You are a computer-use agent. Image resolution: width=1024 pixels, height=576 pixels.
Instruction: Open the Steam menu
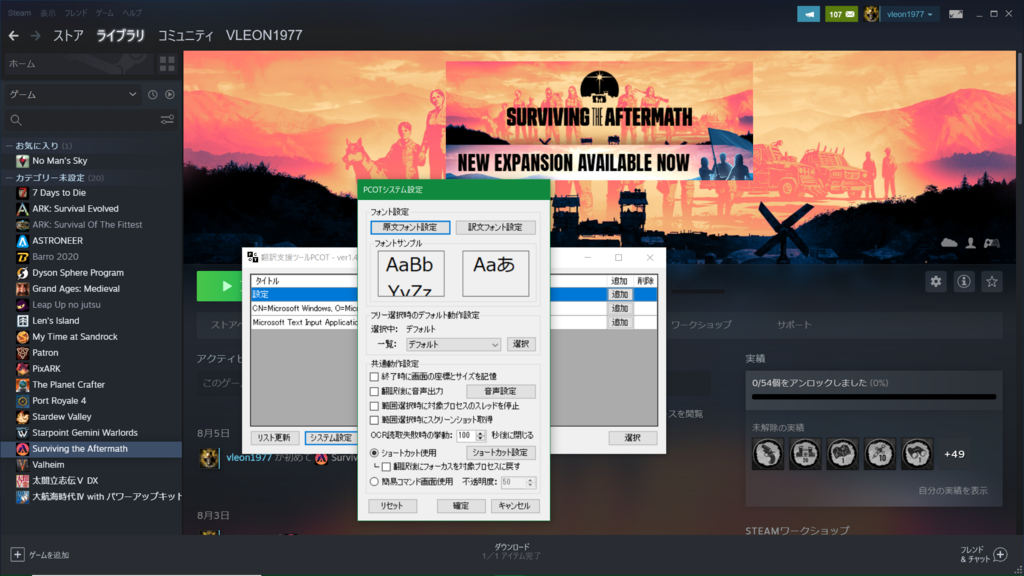pyautogui.click(x=19, y=13)
